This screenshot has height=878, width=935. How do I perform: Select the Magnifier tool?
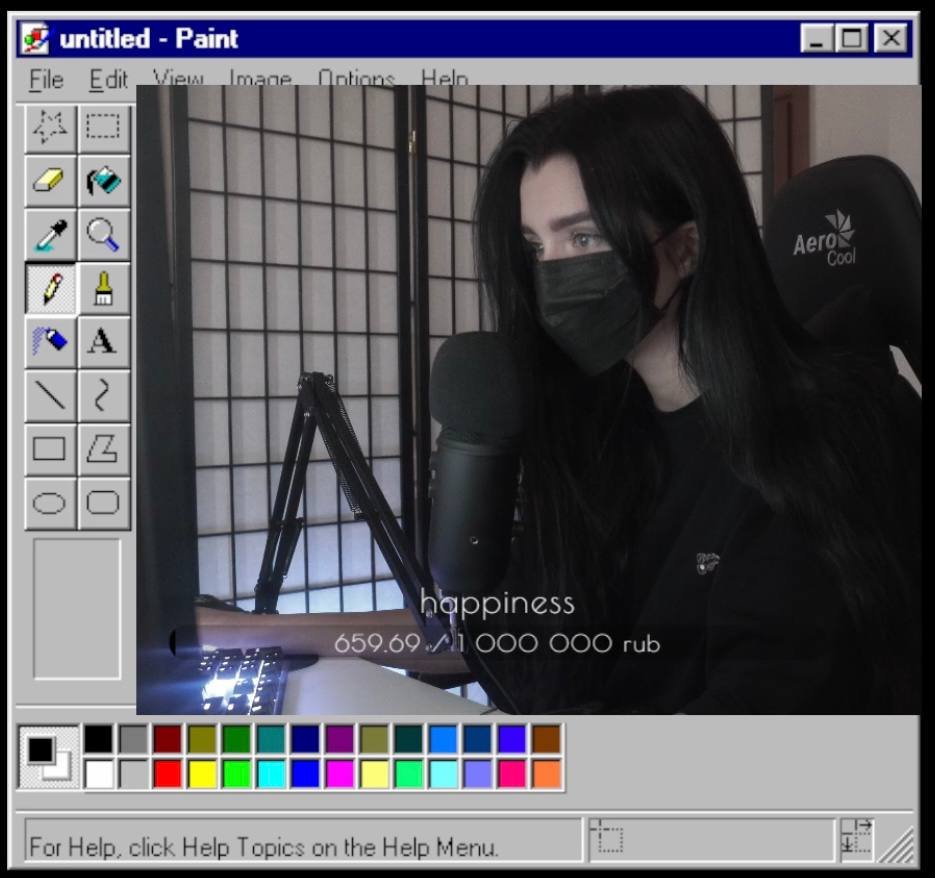[103, 234]
